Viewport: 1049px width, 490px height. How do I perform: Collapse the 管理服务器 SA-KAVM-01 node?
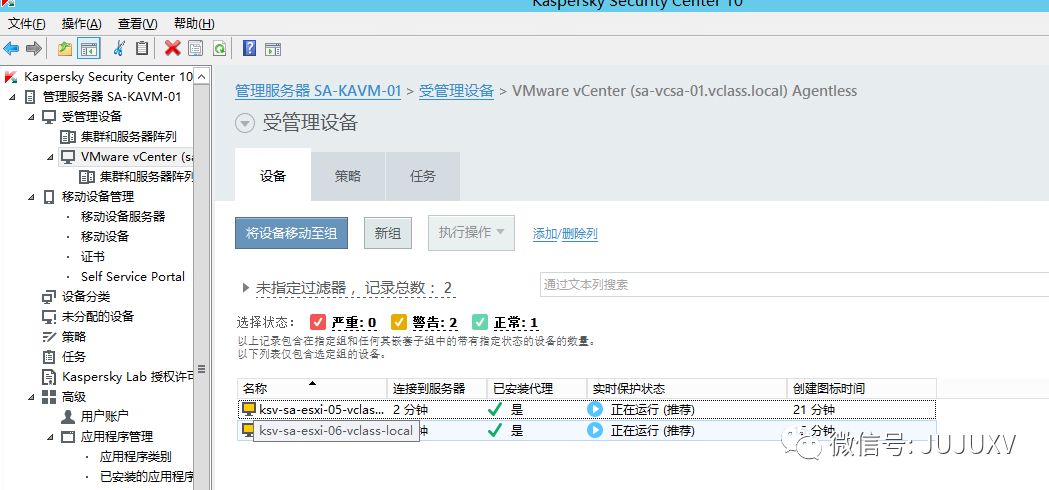(x=12, y=97)
